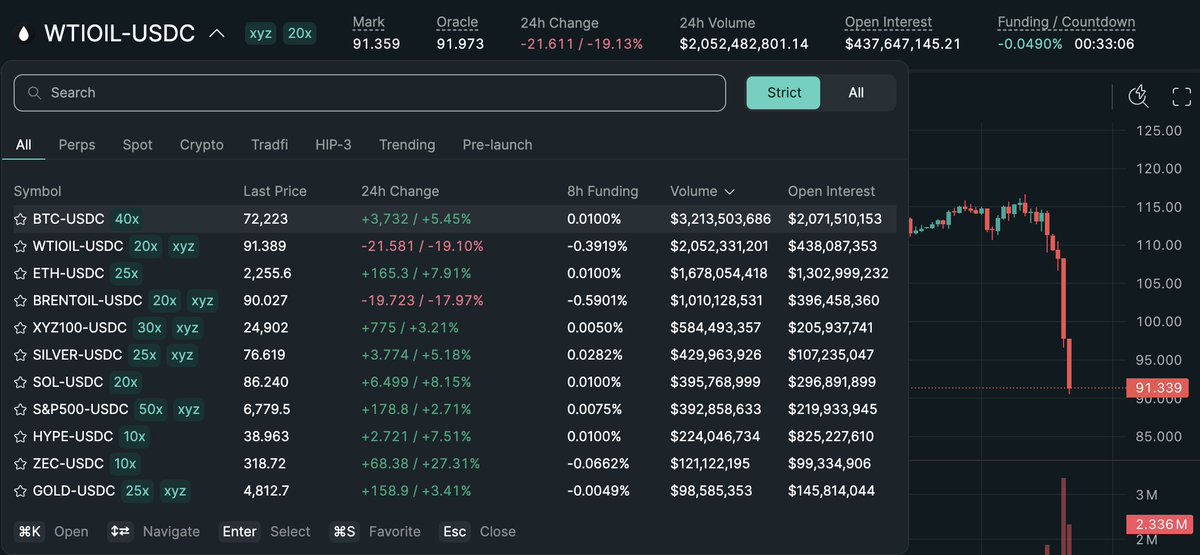Sort by 24h Change column header
The image size is (1200, 555).
400,191
